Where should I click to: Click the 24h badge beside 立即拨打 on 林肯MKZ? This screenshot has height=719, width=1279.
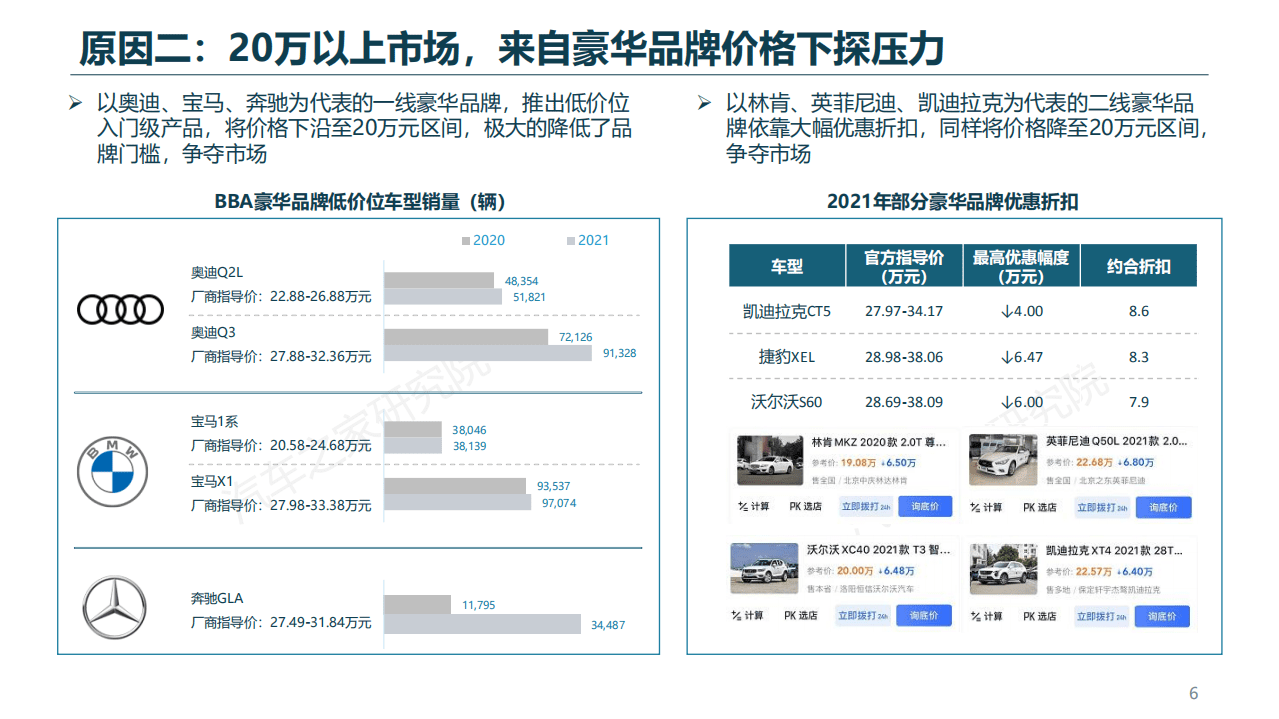[x=885, y=507]
